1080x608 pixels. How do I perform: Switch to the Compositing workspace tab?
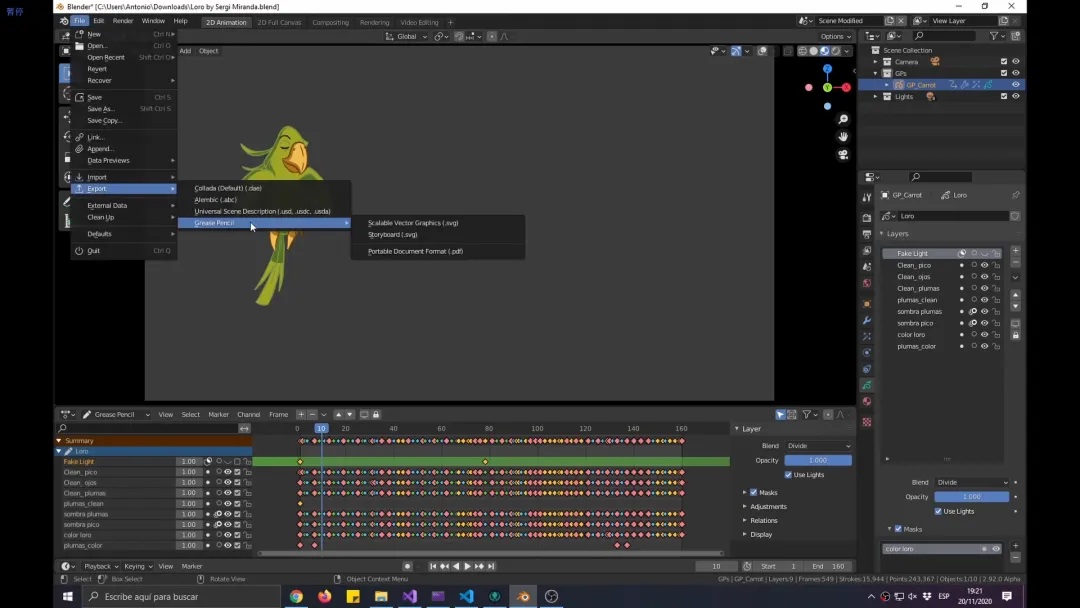coord(331,22)
